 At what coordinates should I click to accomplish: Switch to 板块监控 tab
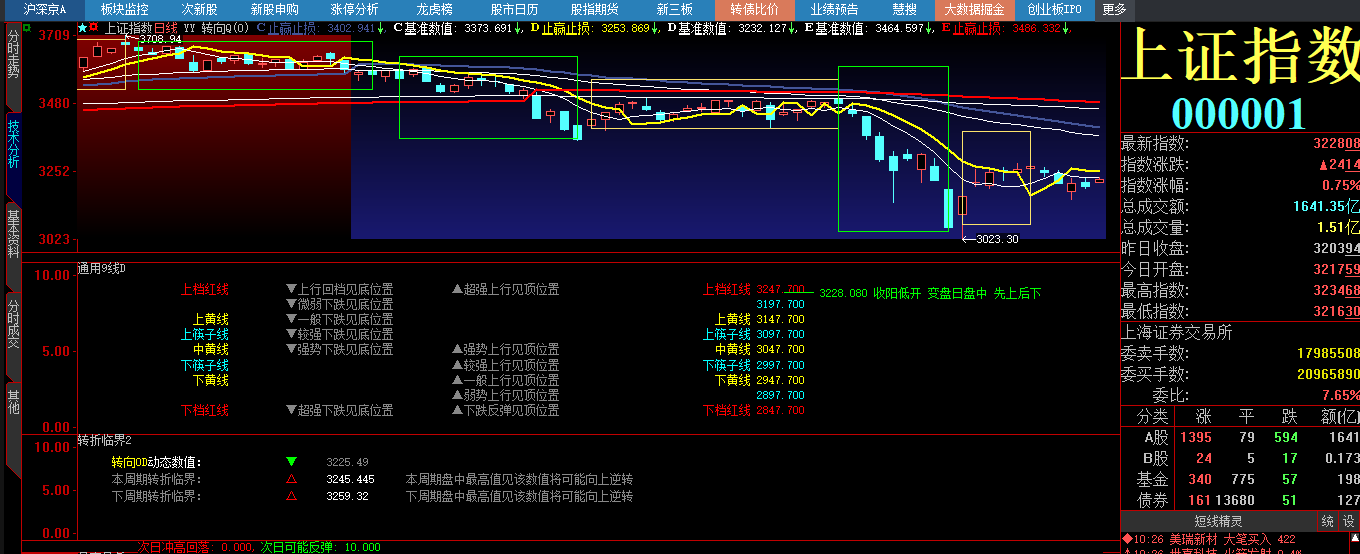124,9
